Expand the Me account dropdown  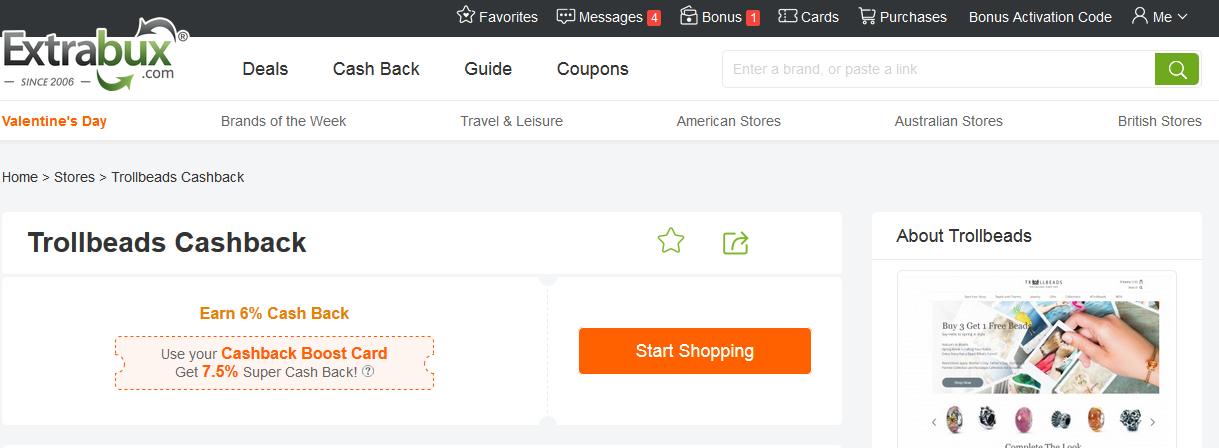point(1159,16)
